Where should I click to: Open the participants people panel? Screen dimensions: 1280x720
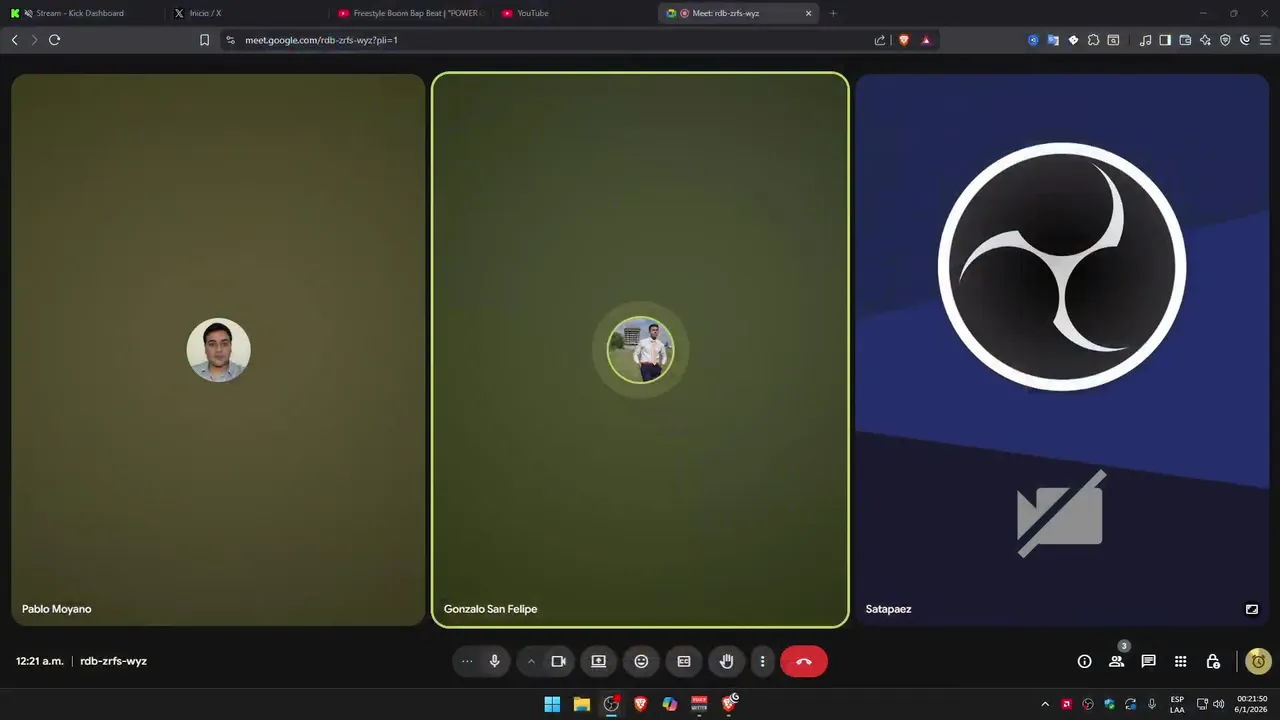(x=1116, y=661)
